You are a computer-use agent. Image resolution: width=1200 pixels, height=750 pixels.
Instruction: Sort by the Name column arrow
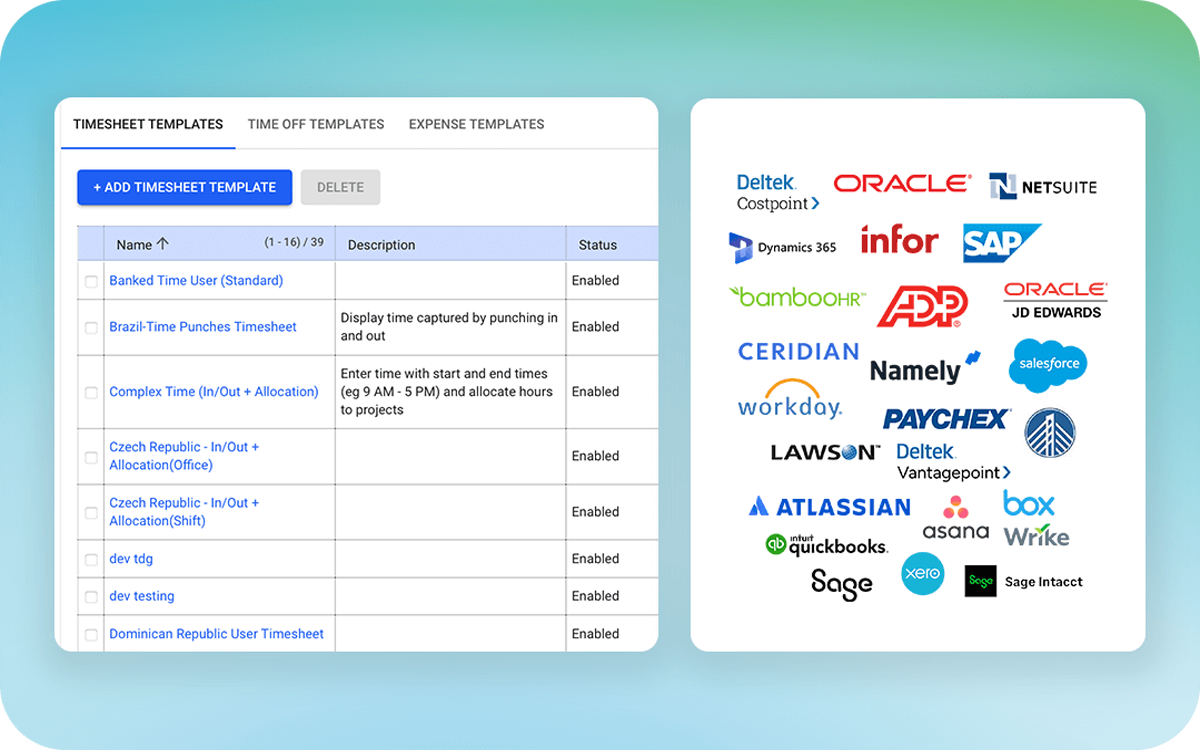tap(163, 244)
